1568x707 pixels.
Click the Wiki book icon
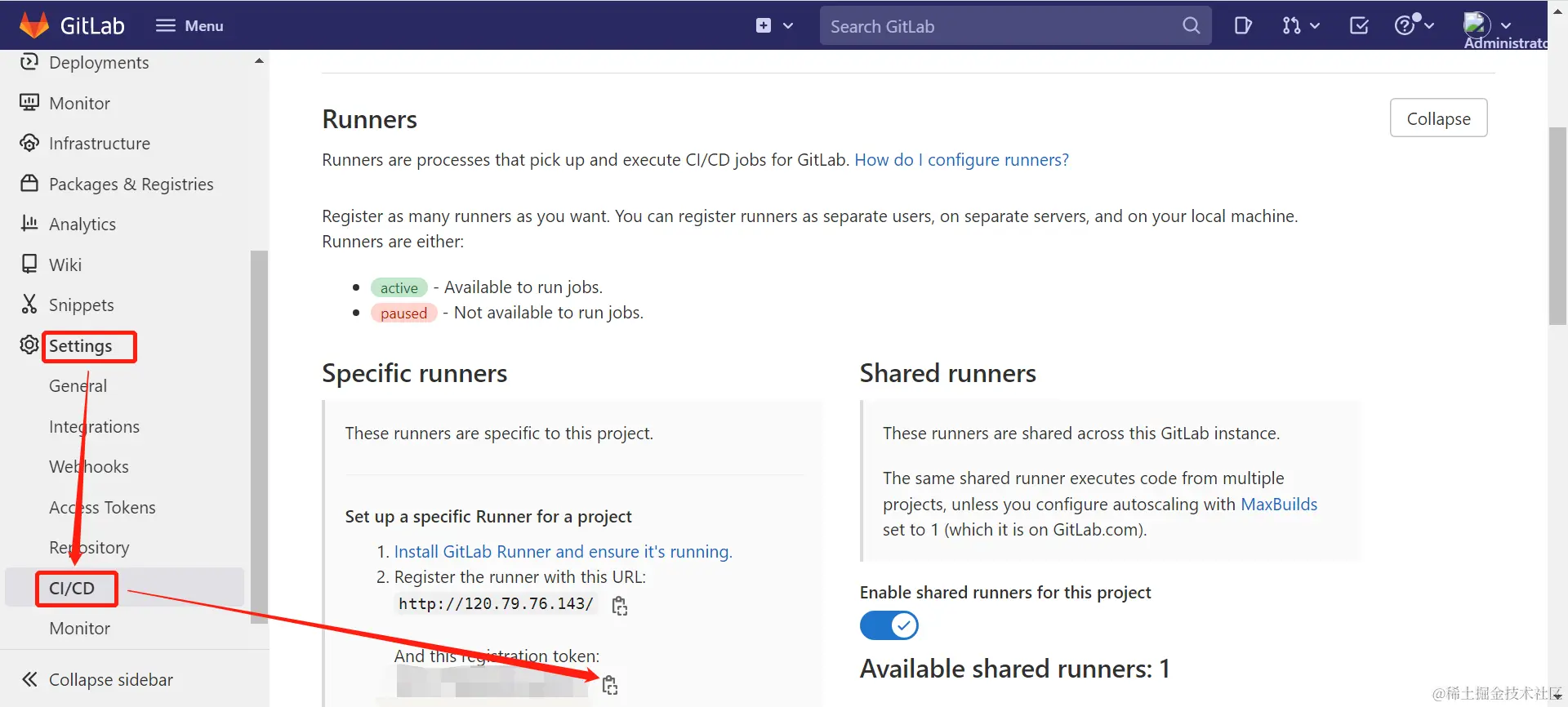point(29,264)
